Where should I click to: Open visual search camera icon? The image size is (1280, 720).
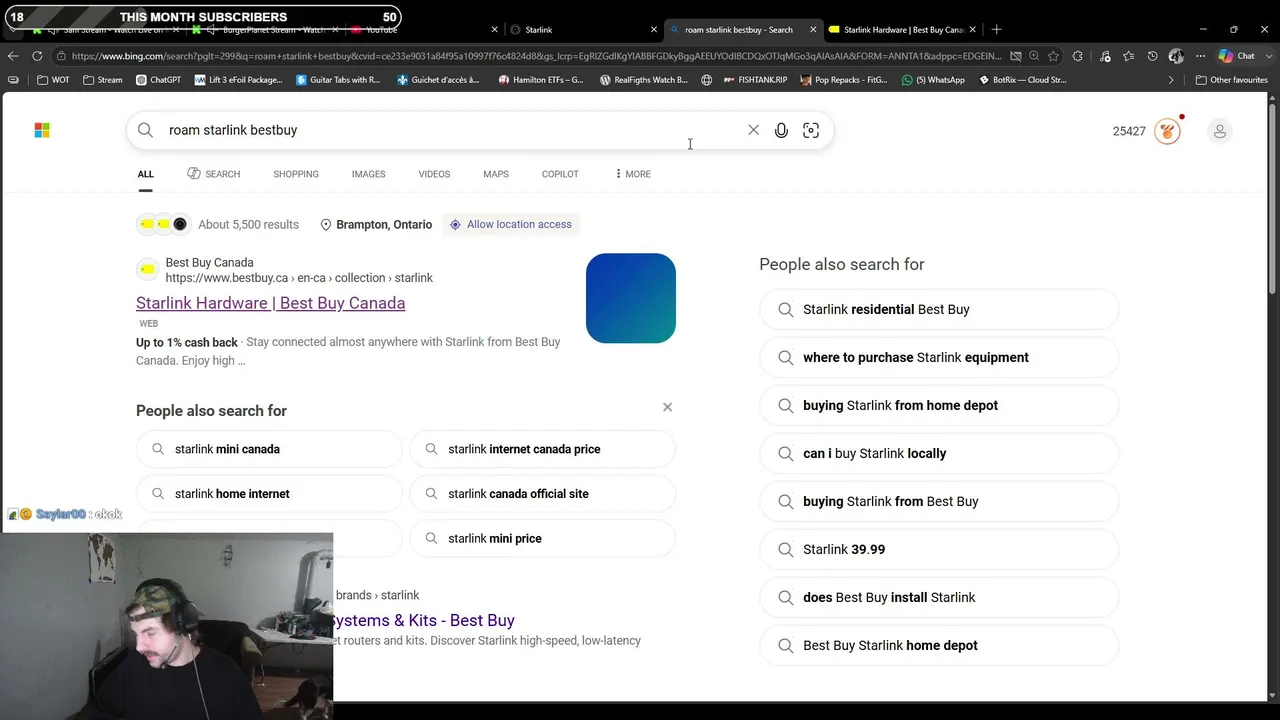[811, 130]
